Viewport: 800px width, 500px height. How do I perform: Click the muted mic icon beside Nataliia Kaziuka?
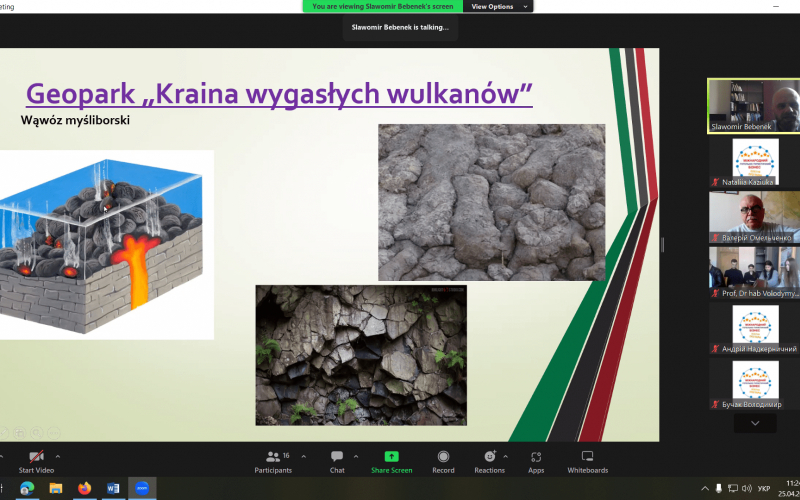coord(716,182)
